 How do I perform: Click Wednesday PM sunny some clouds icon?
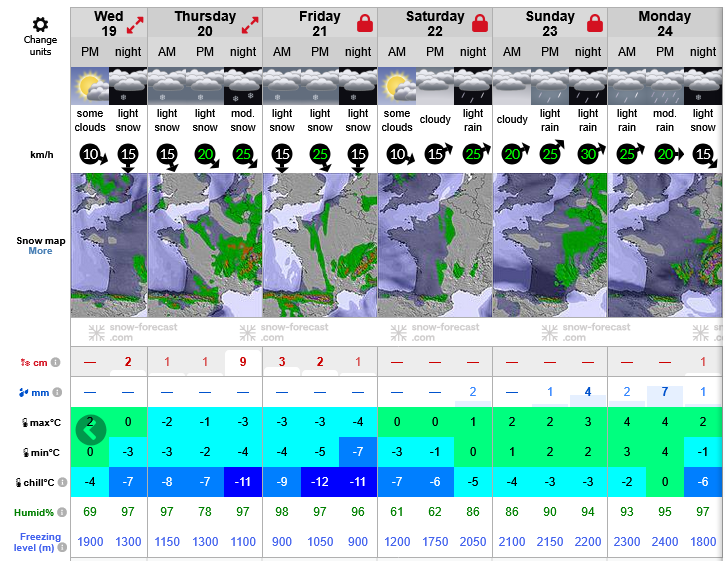pyautogui.click(x=90, y=86)
